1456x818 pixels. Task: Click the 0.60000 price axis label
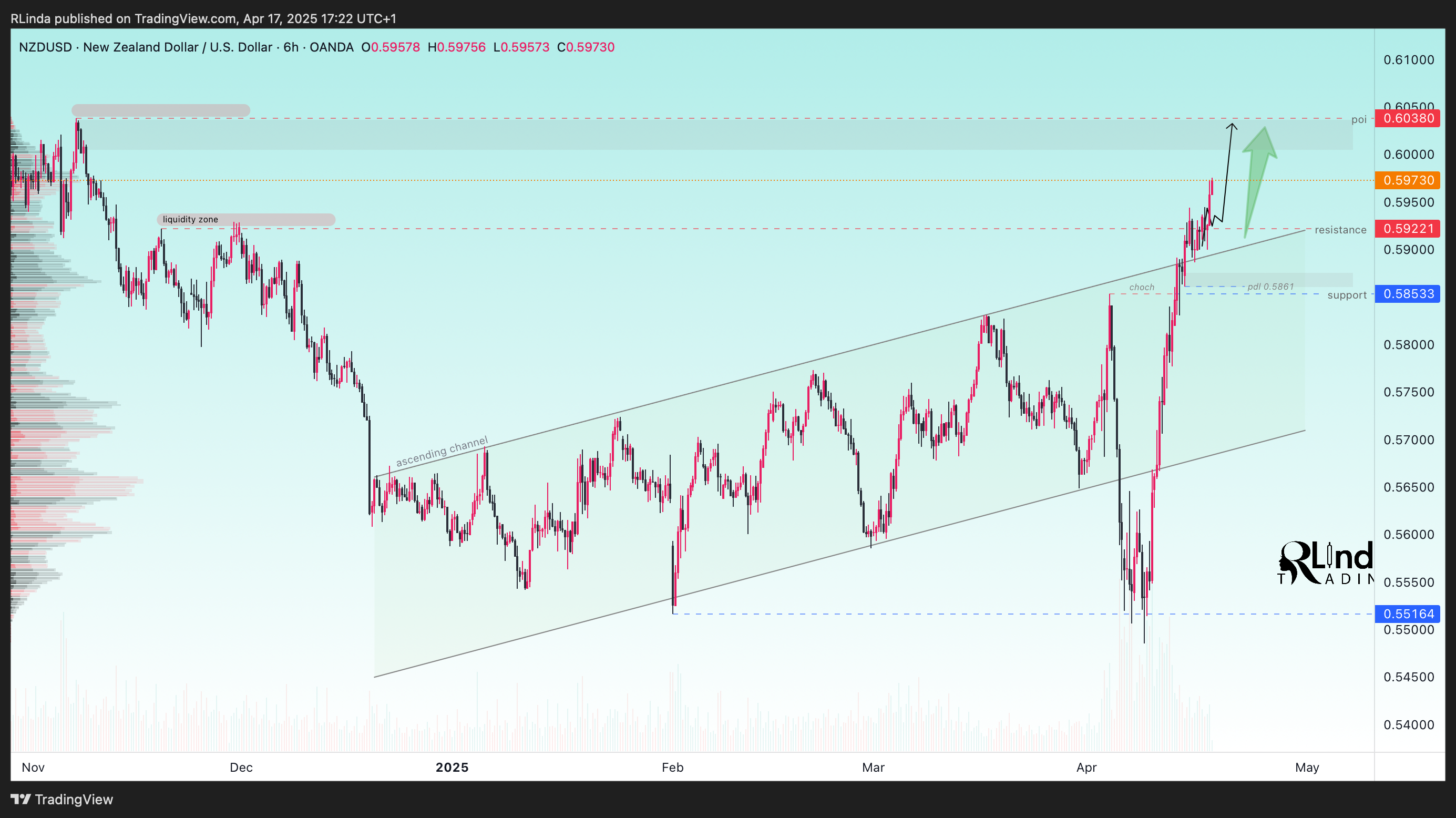[1409, 155]
